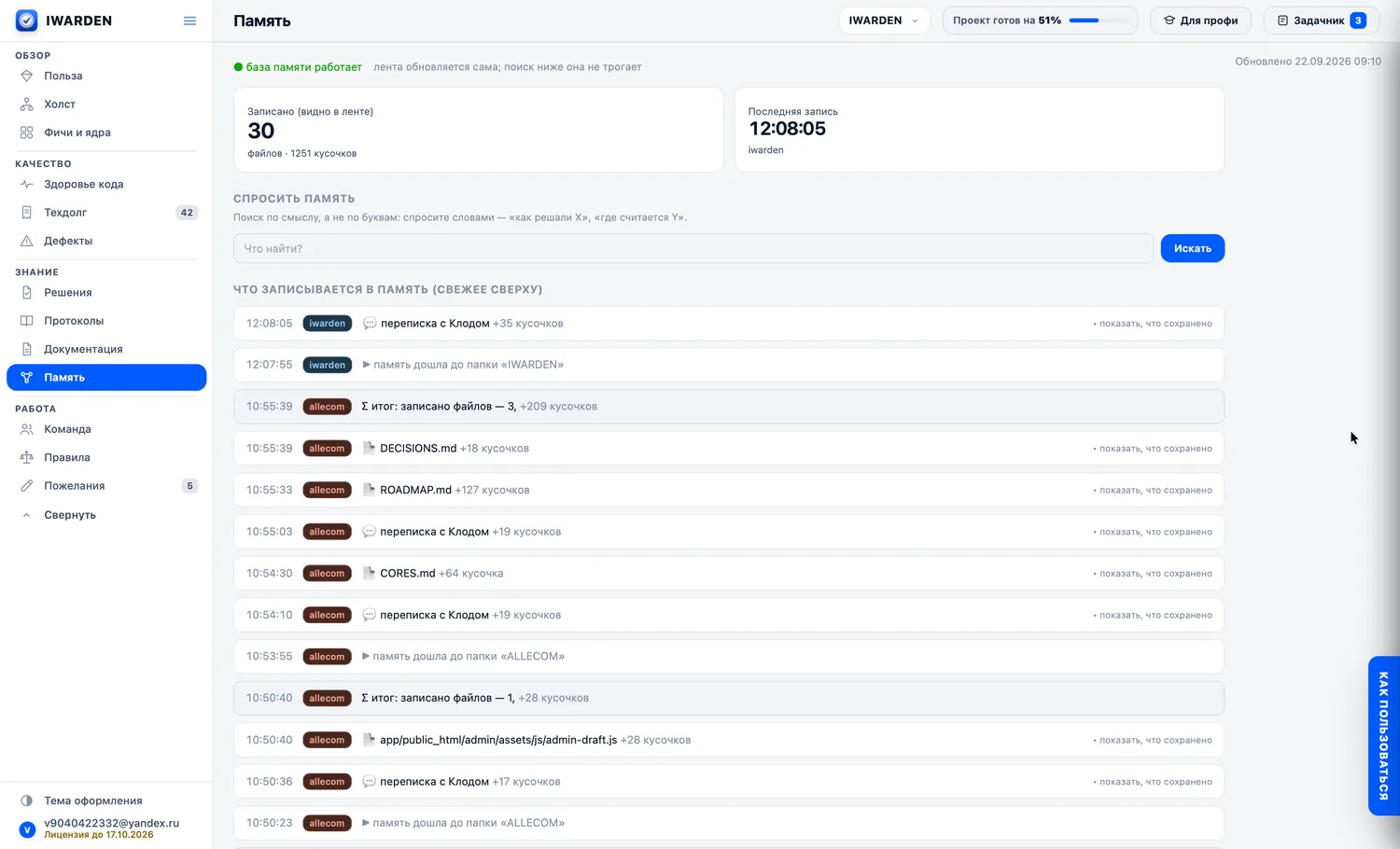The image size is (1400, 849).
Task: Click the user avatar circle V
Action: click(27, 829)
